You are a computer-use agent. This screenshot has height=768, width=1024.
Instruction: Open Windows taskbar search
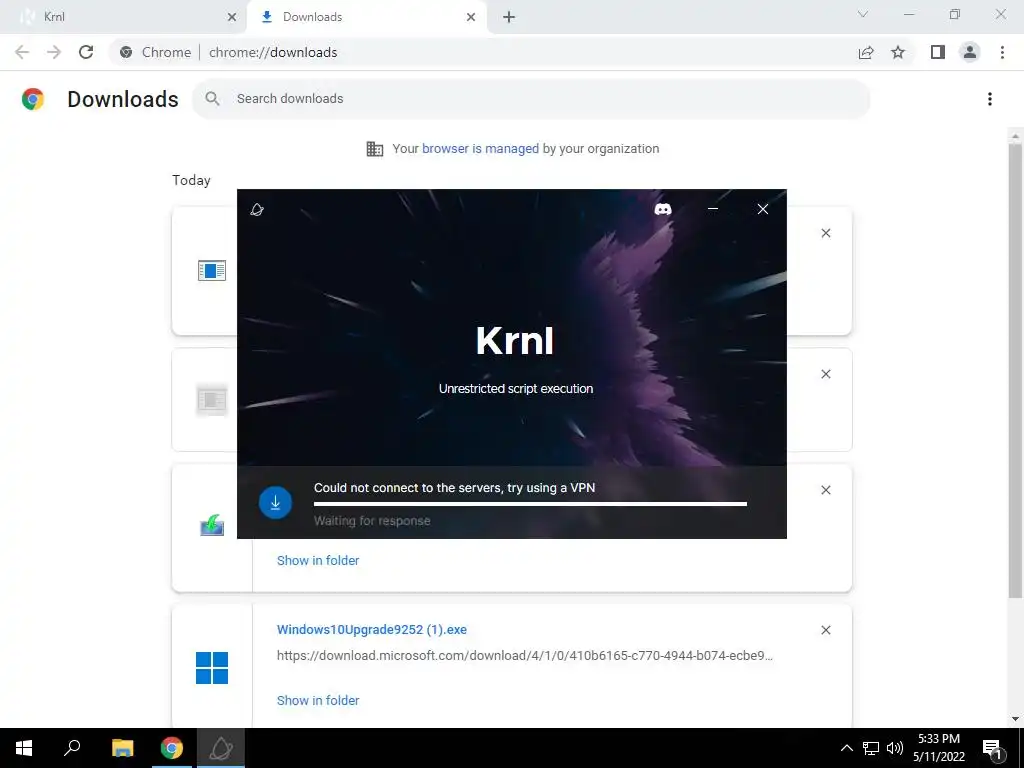pos(72,748)
